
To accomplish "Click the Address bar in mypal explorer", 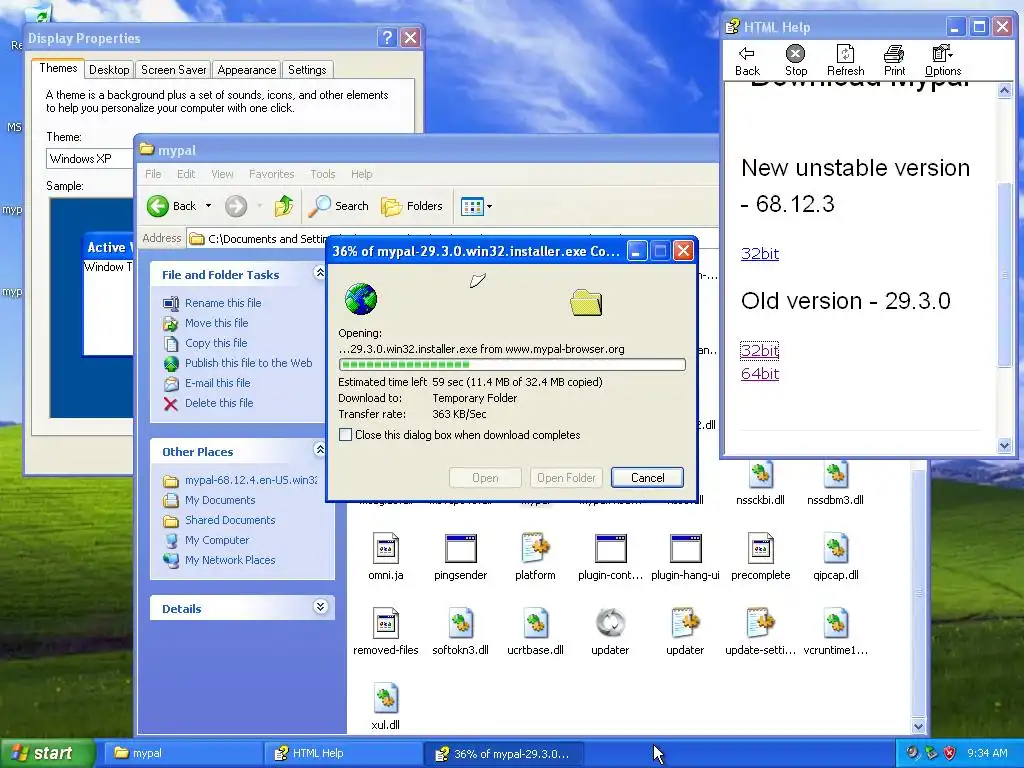I will (451, 239).
